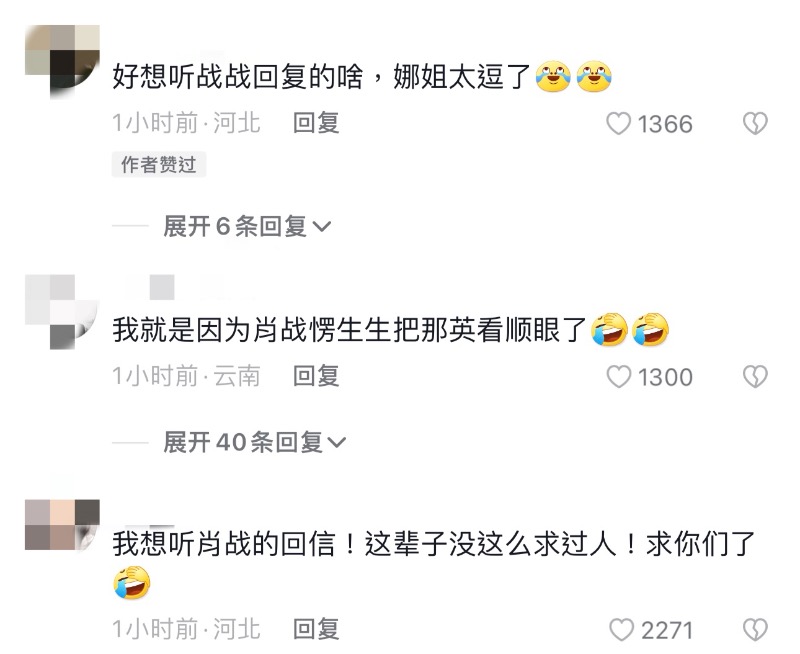Select the comment text 我想听肖战的回信
The width and height of the screenshot is (800, 654).
224,544
